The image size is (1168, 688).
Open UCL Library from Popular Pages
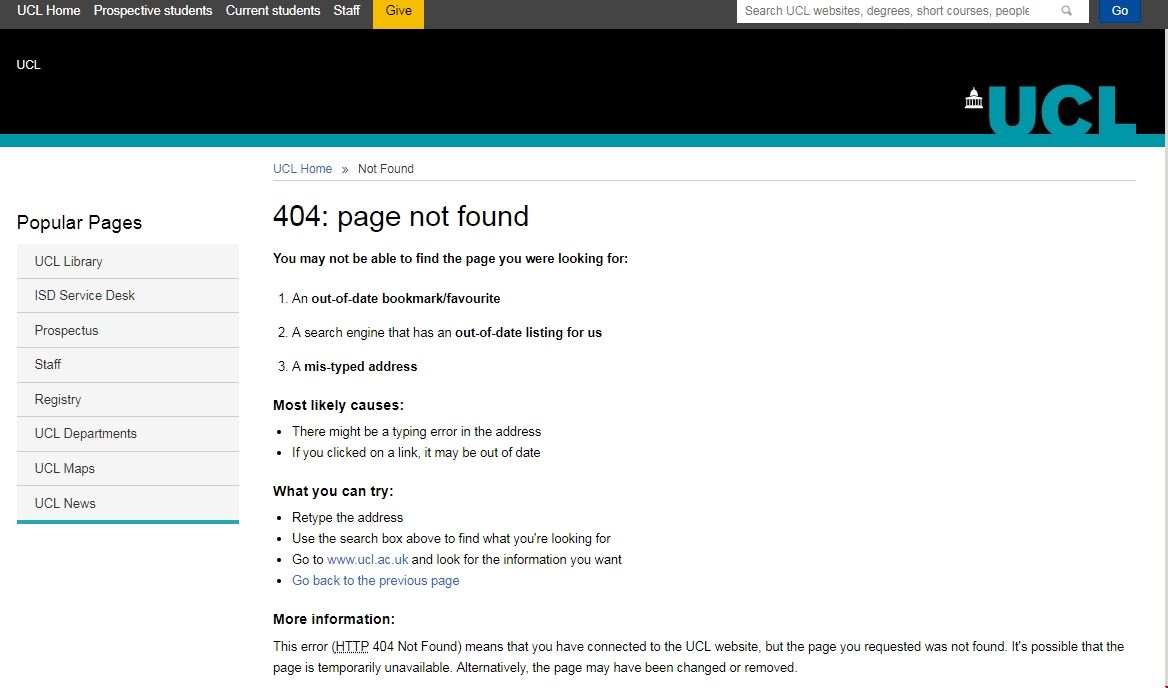68,261
